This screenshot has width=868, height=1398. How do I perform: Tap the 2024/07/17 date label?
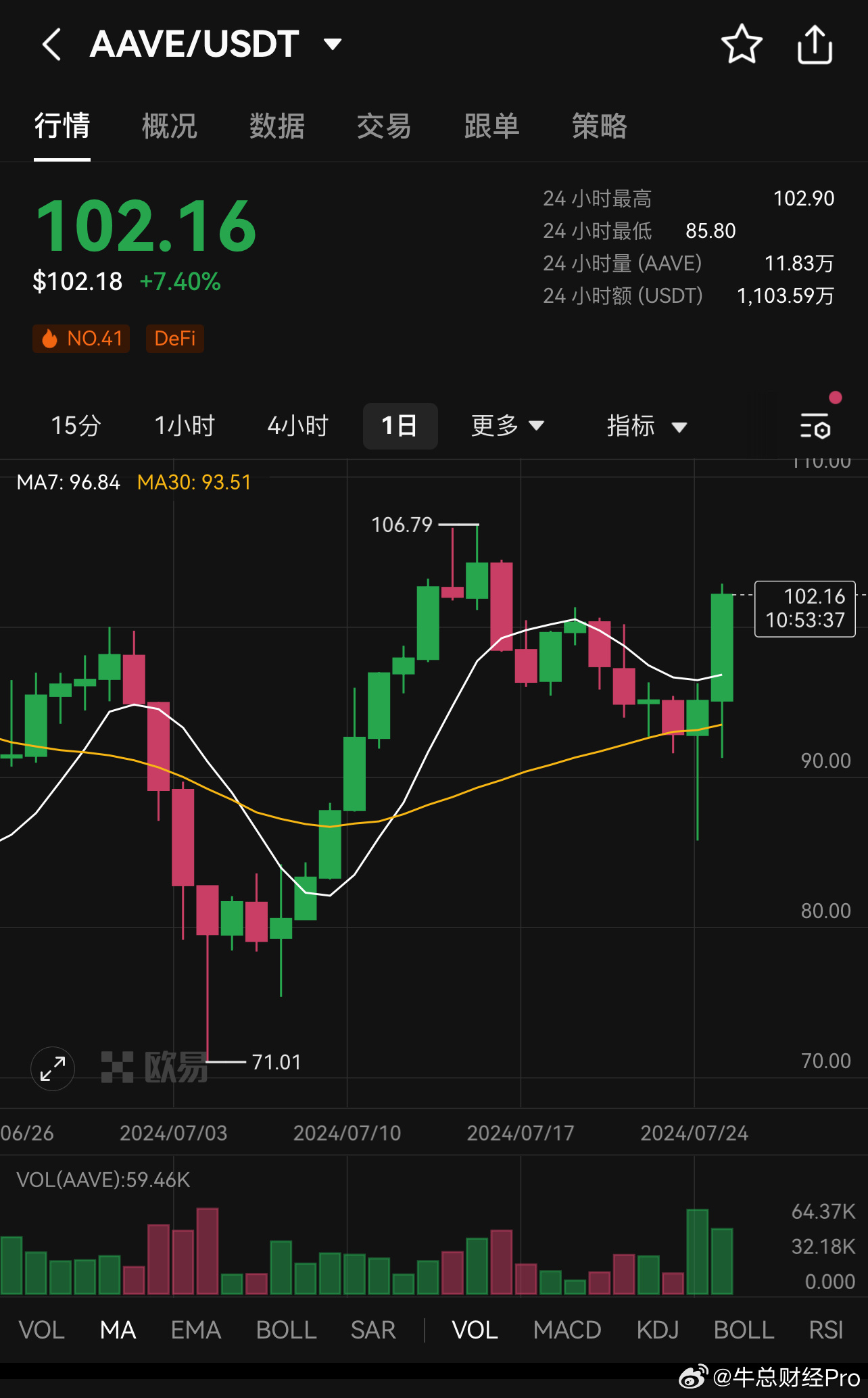[521, 1133]
